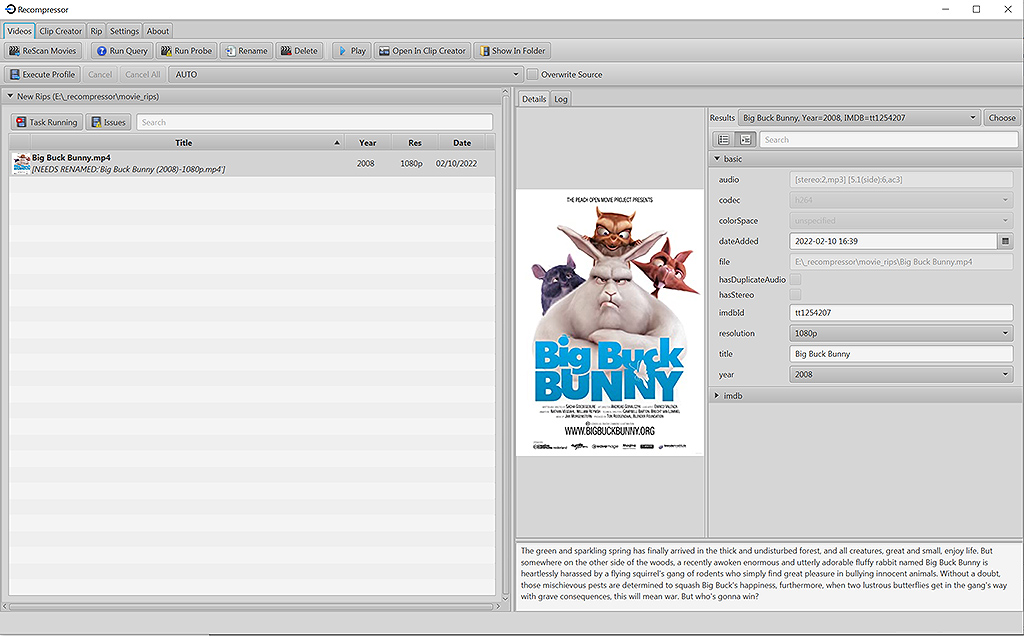Collapse the New Rips group

pyautogui.click(x=10, y=96)
